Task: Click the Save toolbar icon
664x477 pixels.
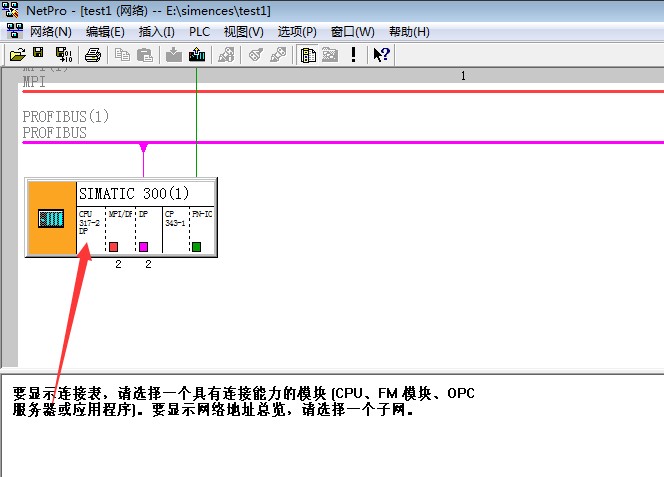Action: 38,55
